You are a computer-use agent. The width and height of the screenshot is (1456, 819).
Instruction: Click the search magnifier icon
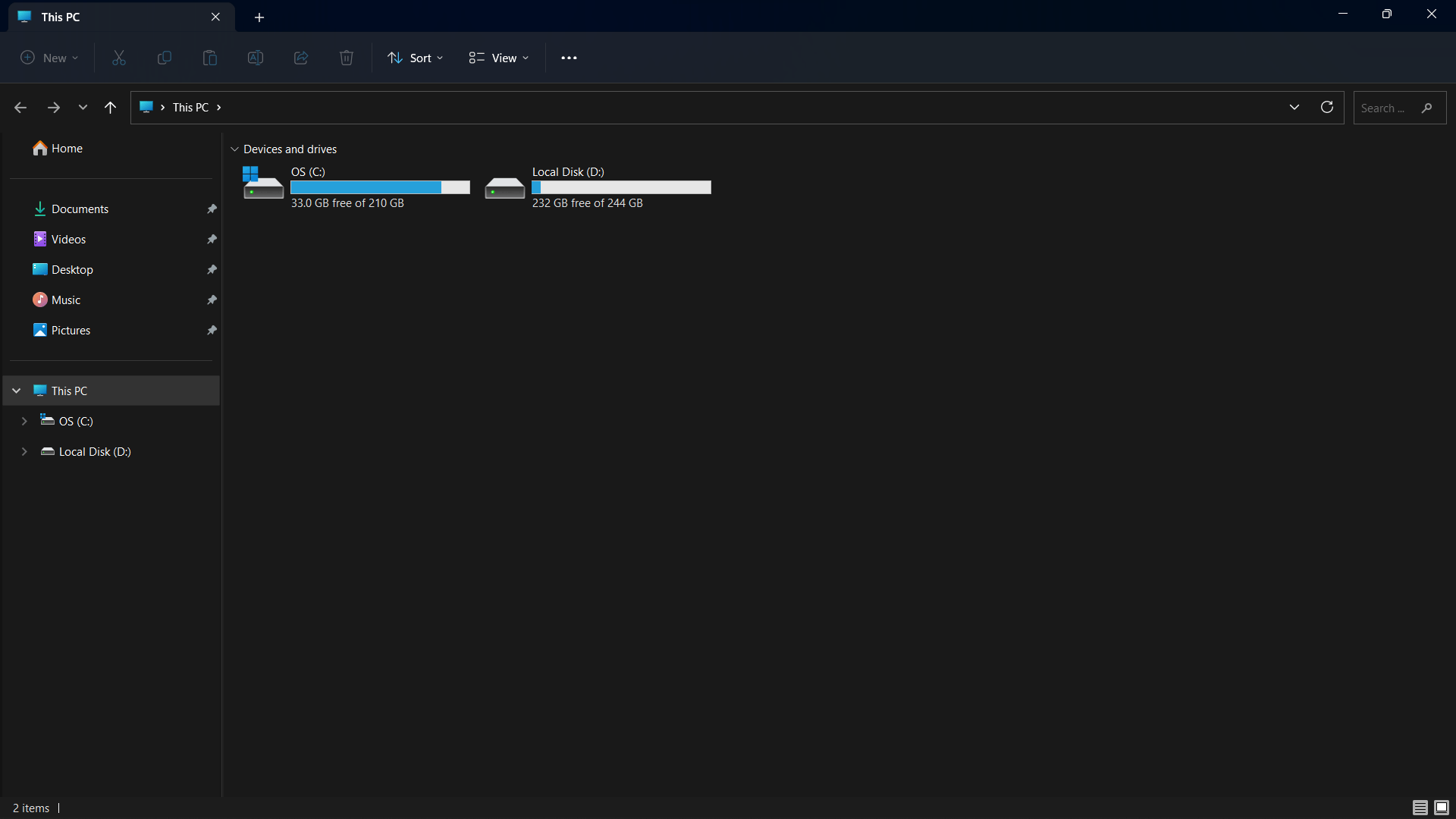1427,108
